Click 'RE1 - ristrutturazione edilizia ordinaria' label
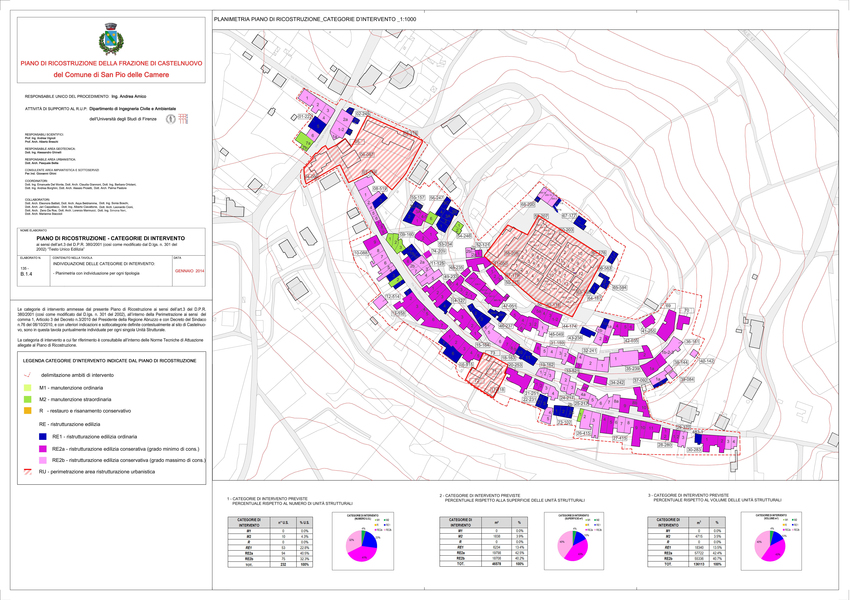 tap(94, 436)
